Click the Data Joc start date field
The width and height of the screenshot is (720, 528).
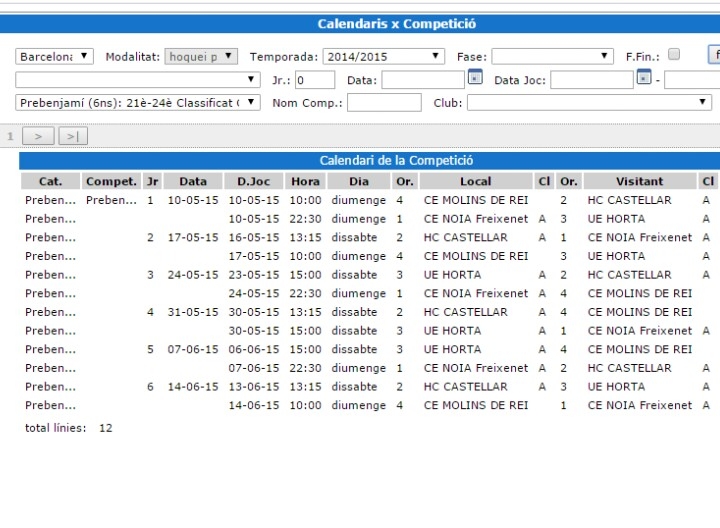(591, 80)
